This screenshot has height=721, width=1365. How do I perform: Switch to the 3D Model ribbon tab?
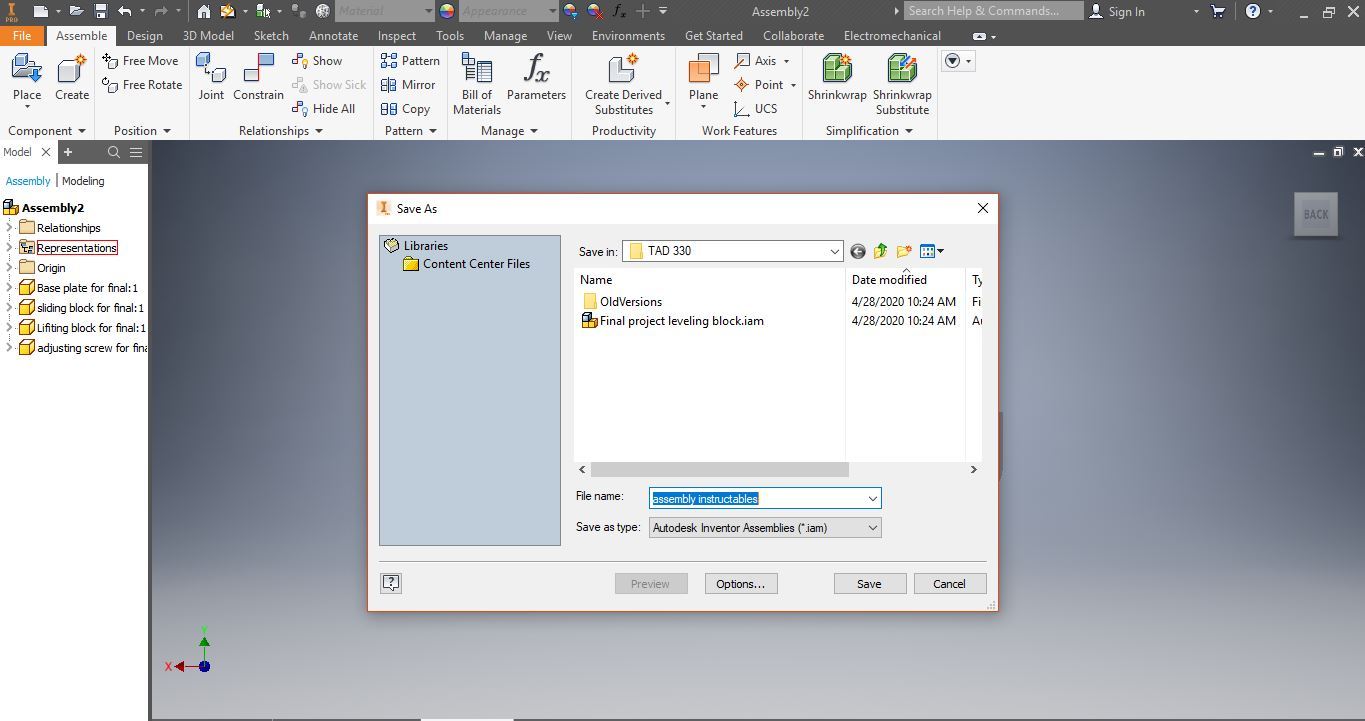[x=208, y=35]
